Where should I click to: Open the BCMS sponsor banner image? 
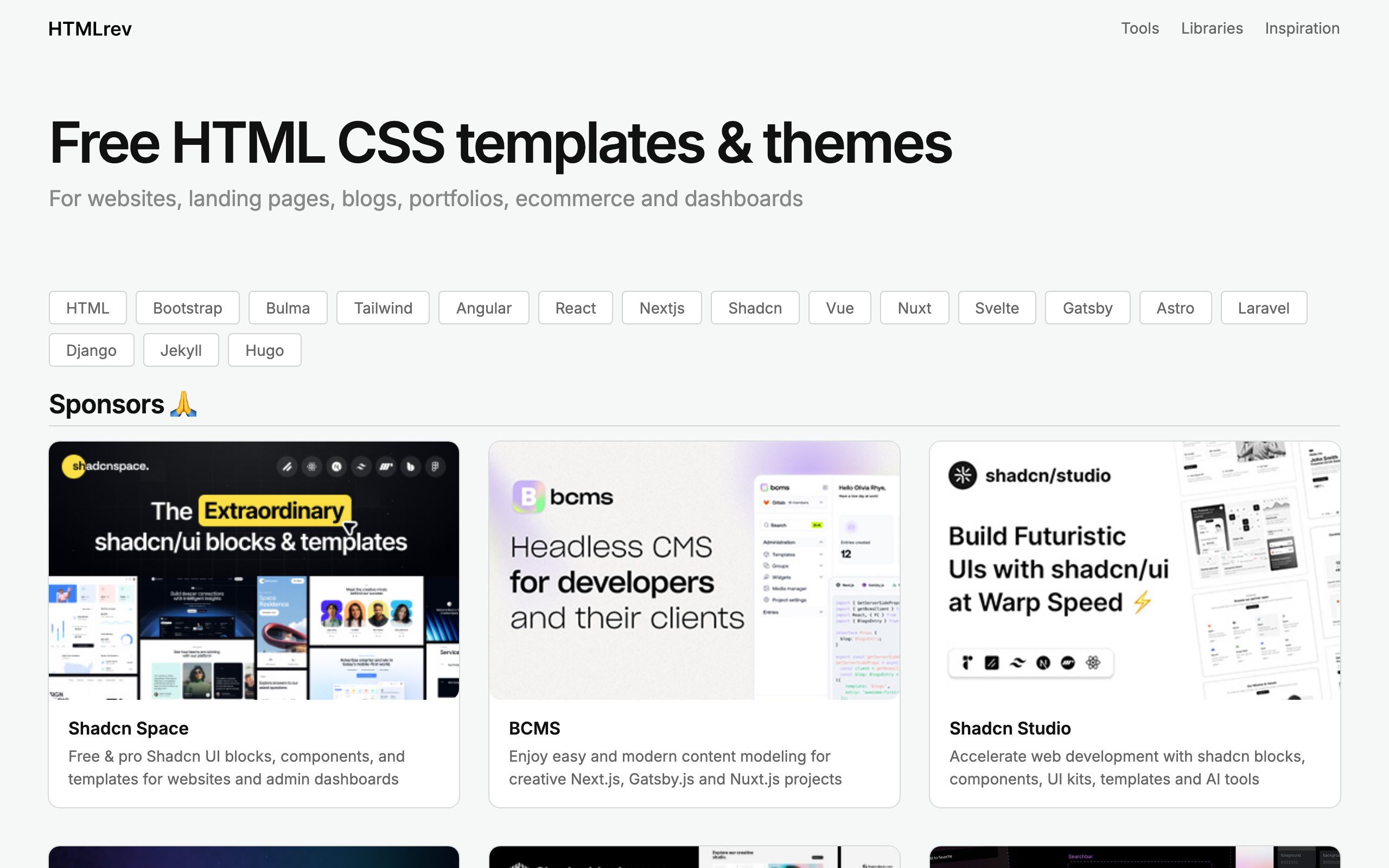(694, 570)
